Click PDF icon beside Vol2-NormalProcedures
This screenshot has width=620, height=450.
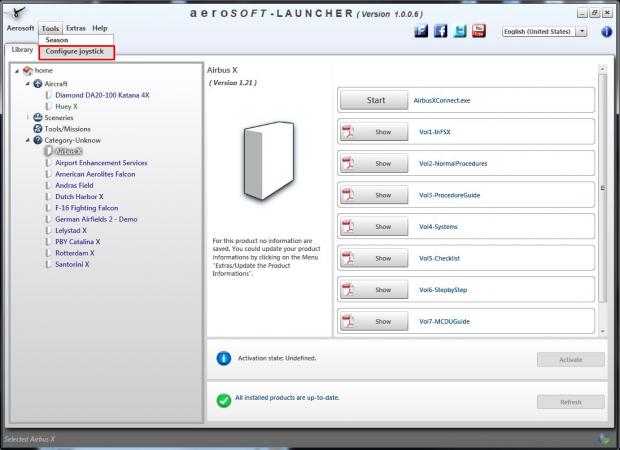click(x=348, y=163)
